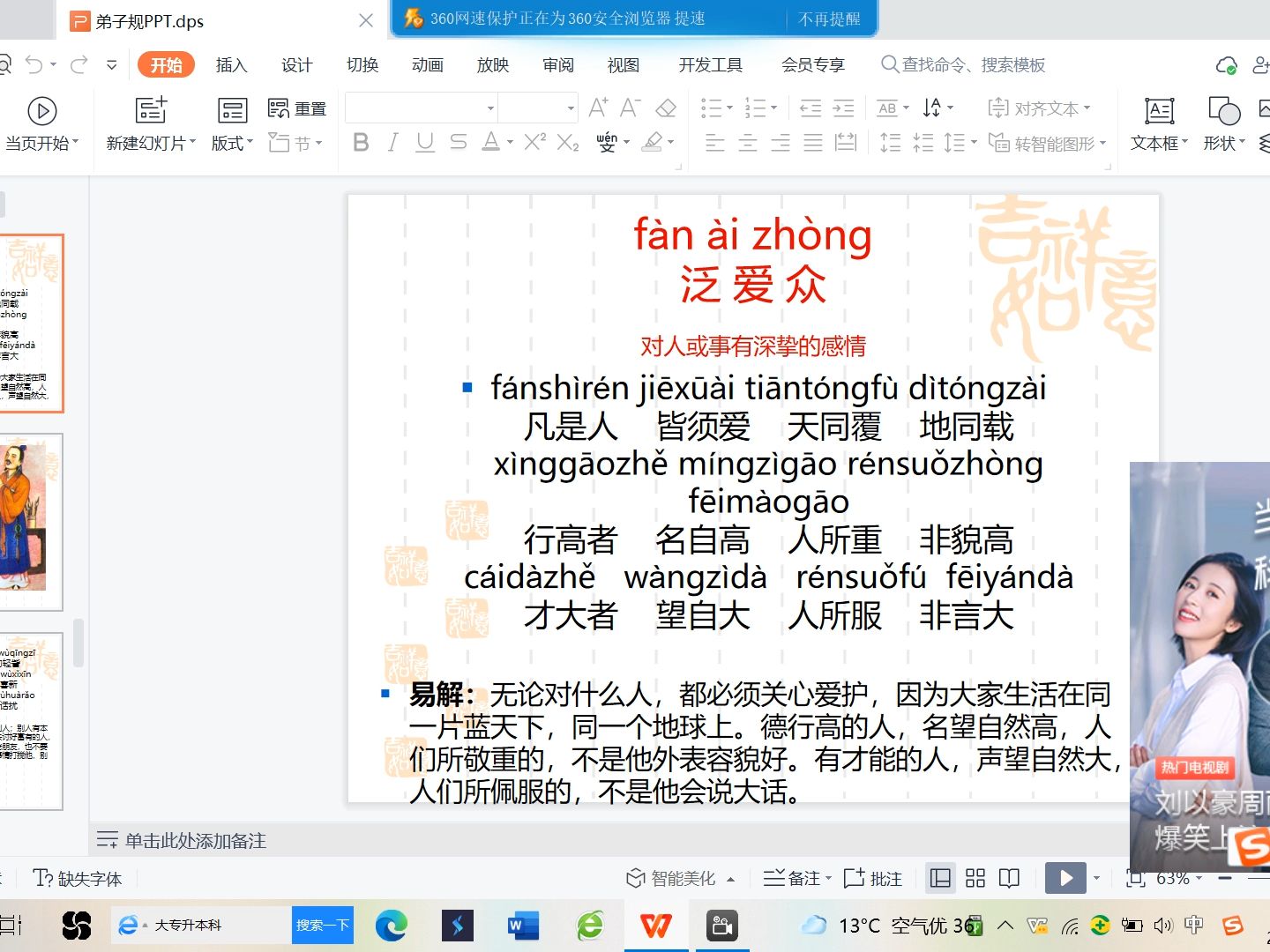The width and height of the screenshot is (1270, 952).
Task: Increase font size with A+ icon
Action: [598, 108]
